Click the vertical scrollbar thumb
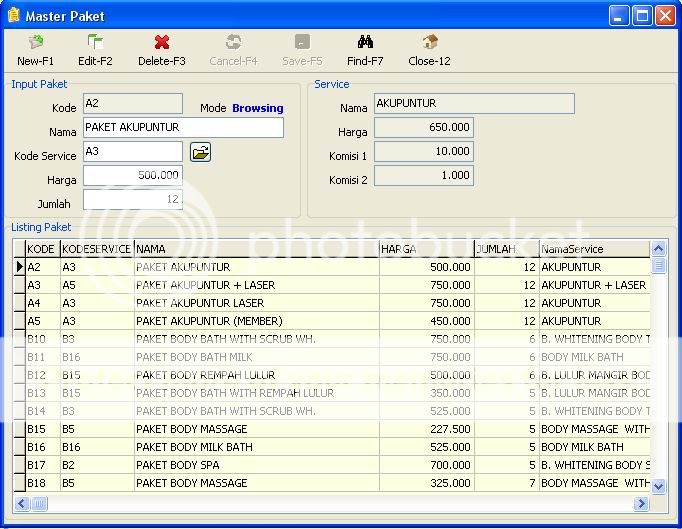 pyautogui.click(x=659, y=265)
